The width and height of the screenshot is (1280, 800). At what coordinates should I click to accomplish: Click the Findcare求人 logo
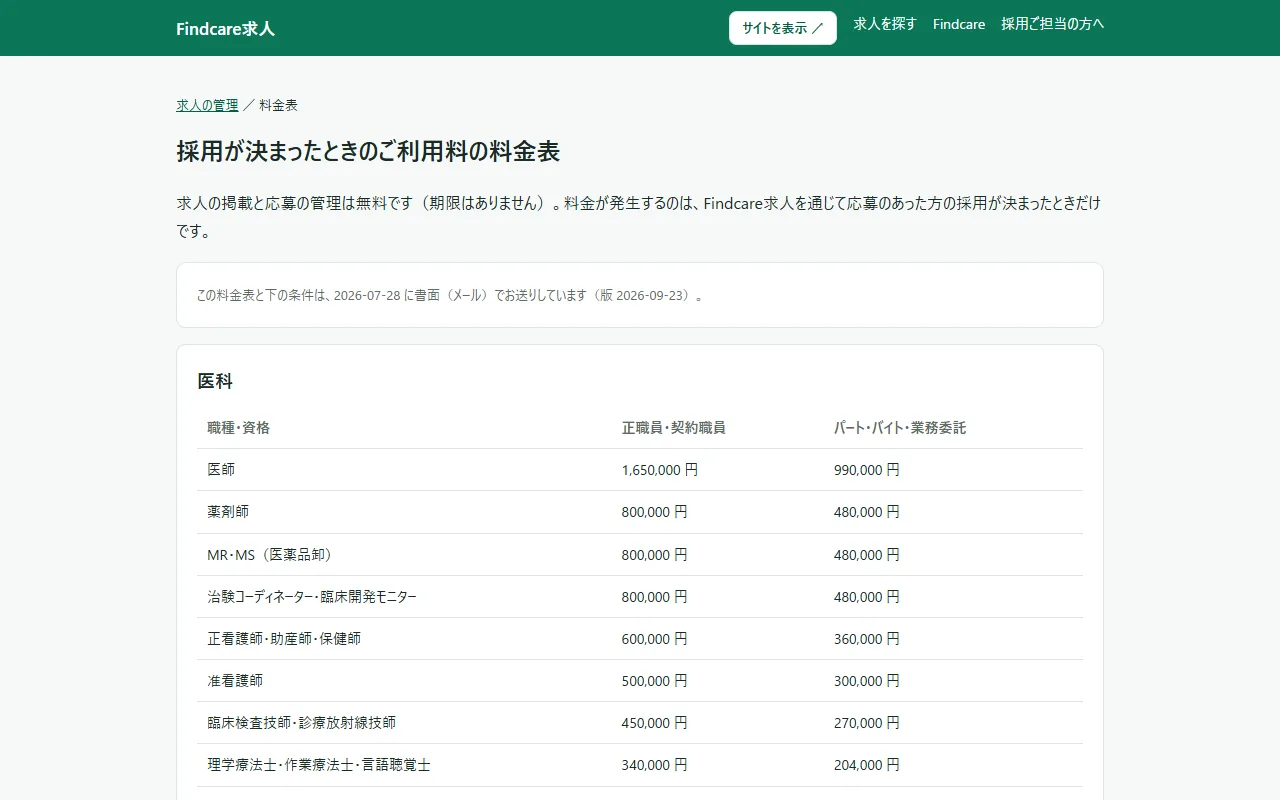pos(225,28)
